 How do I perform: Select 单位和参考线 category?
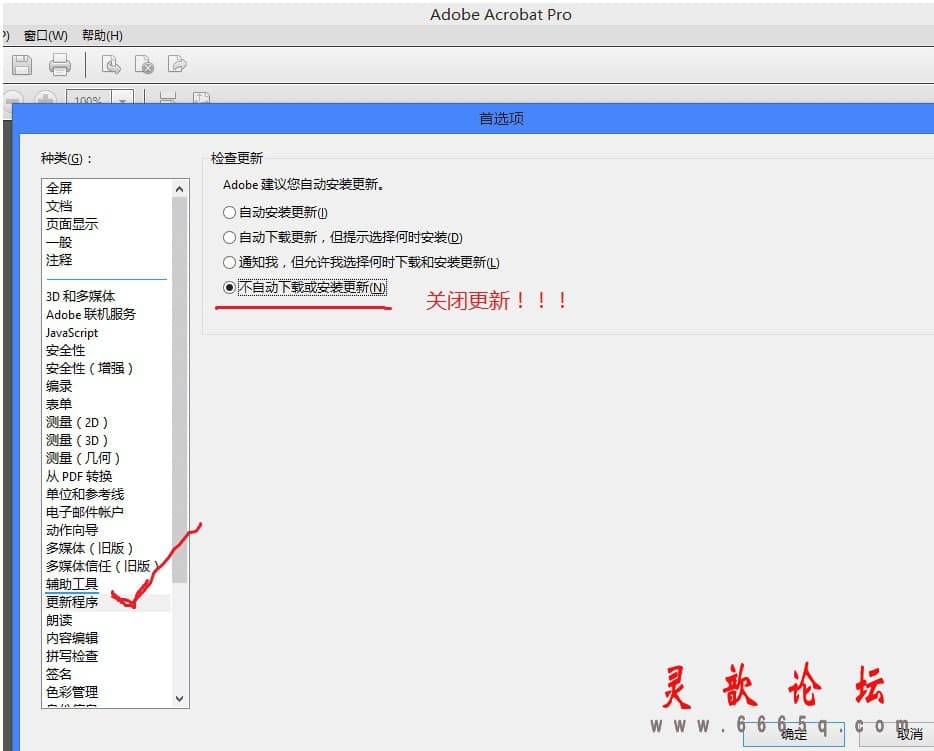point(85,494)
